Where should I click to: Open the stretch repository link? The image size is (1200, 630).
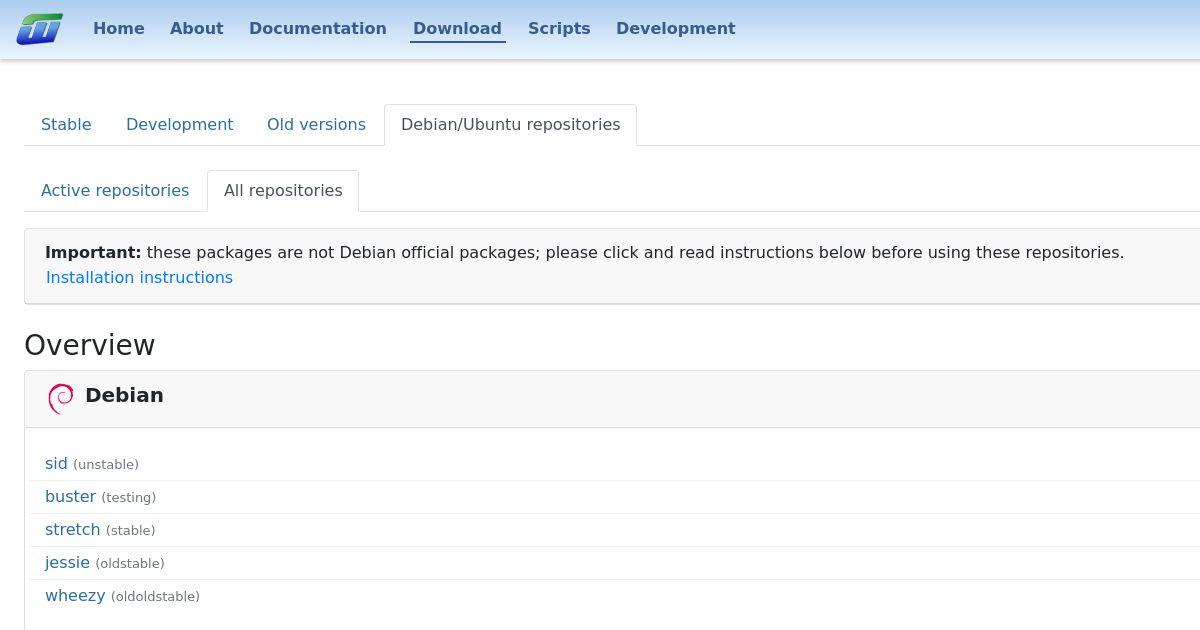tap(73, 530)
